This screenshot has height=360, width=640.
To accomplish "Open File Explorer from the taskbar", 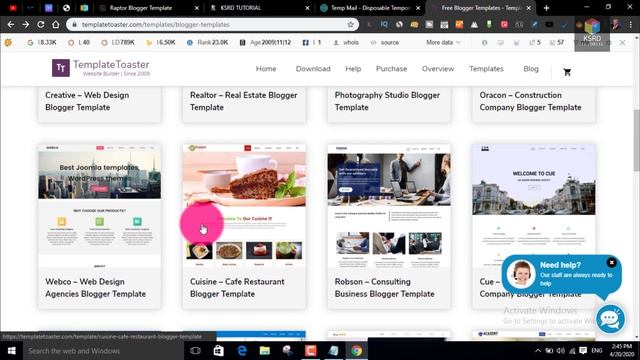I will (x=264, y=351).
